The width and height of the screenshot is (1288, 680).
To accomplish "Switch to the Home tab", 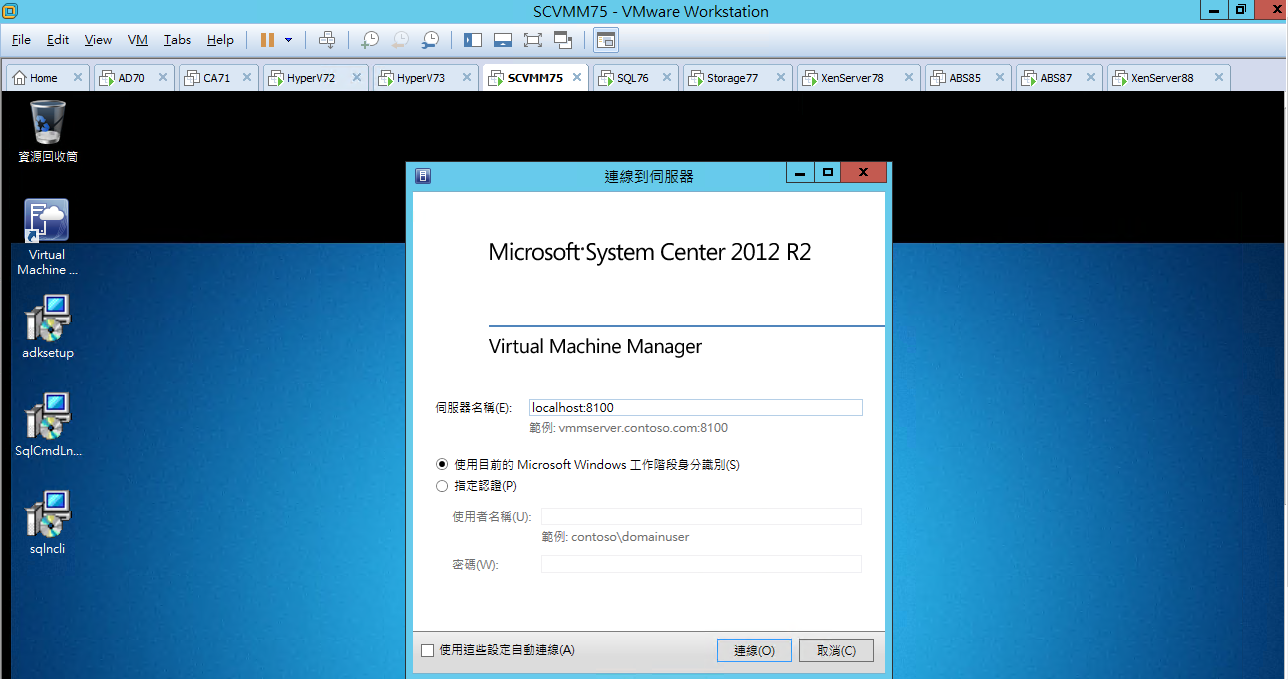I will click(47, 78).
